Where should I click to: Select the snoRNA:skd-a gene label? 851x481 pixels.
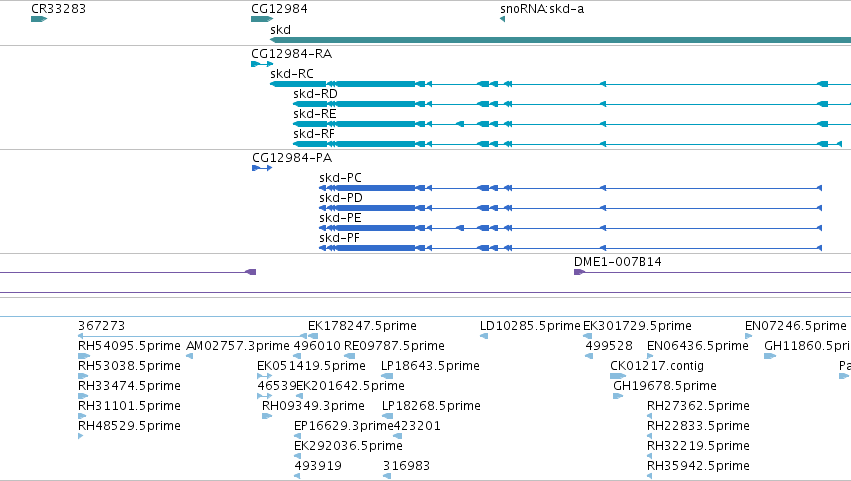point(542,9)
